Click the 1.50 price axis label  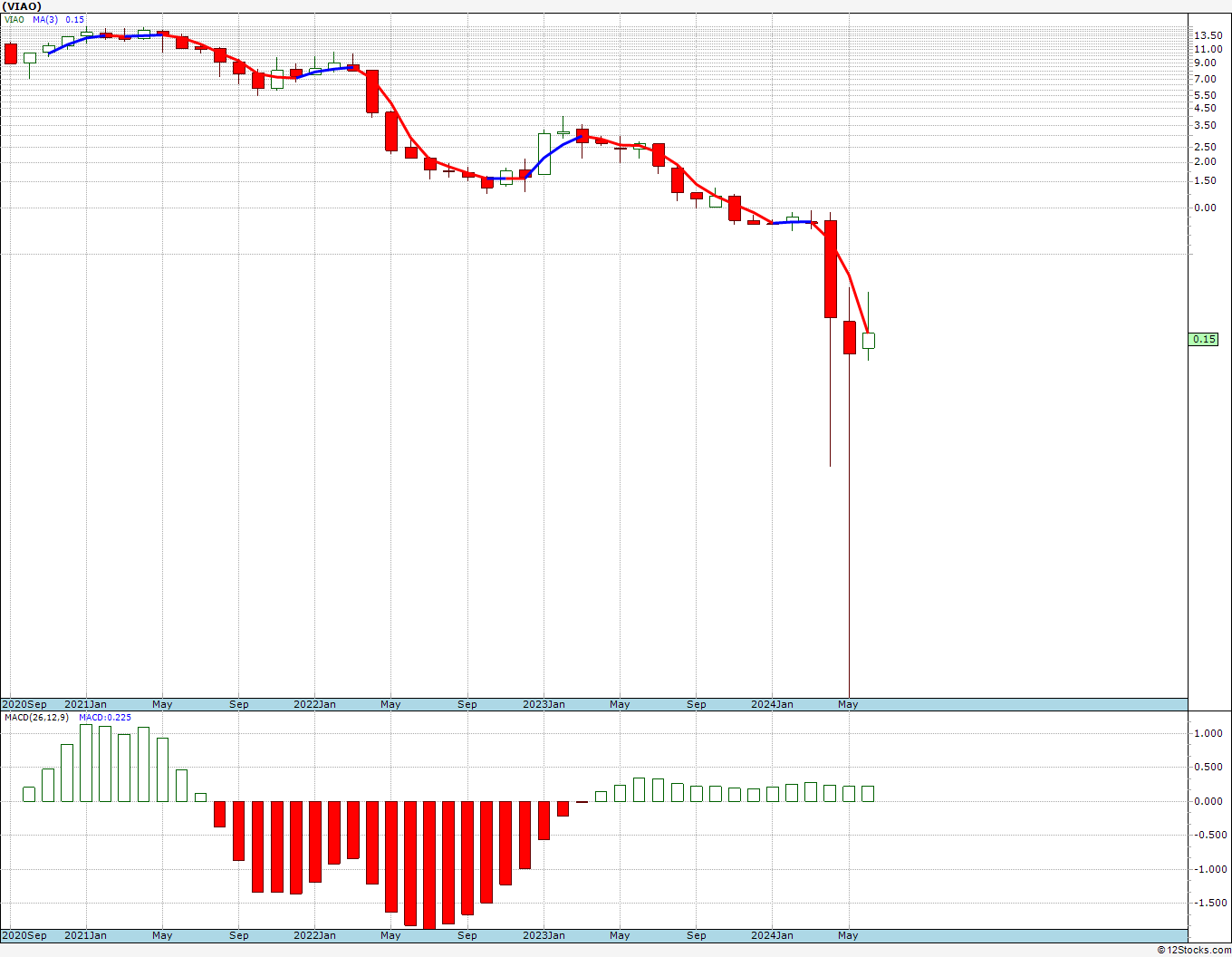pos(1205,180)
